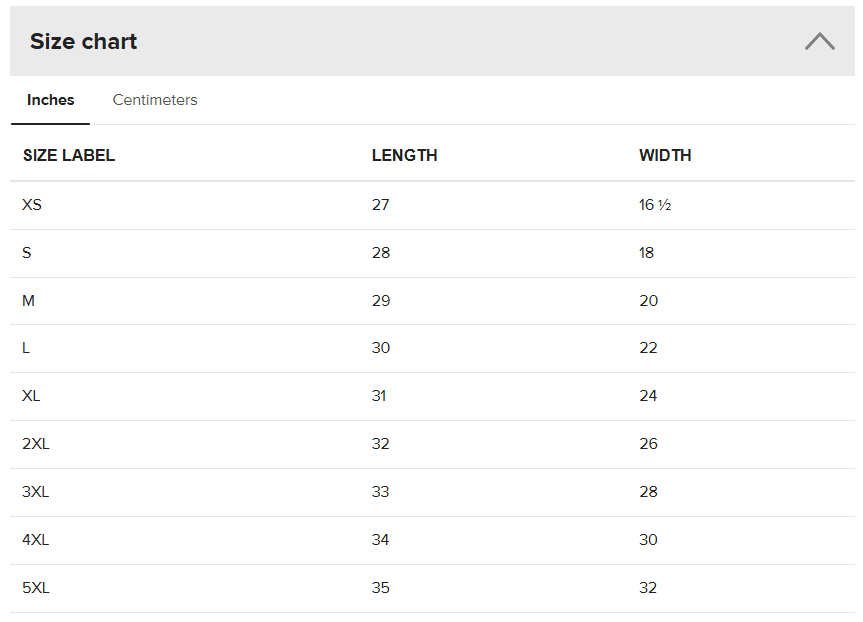Click the SIZE LABEL column header

(69, 155)
